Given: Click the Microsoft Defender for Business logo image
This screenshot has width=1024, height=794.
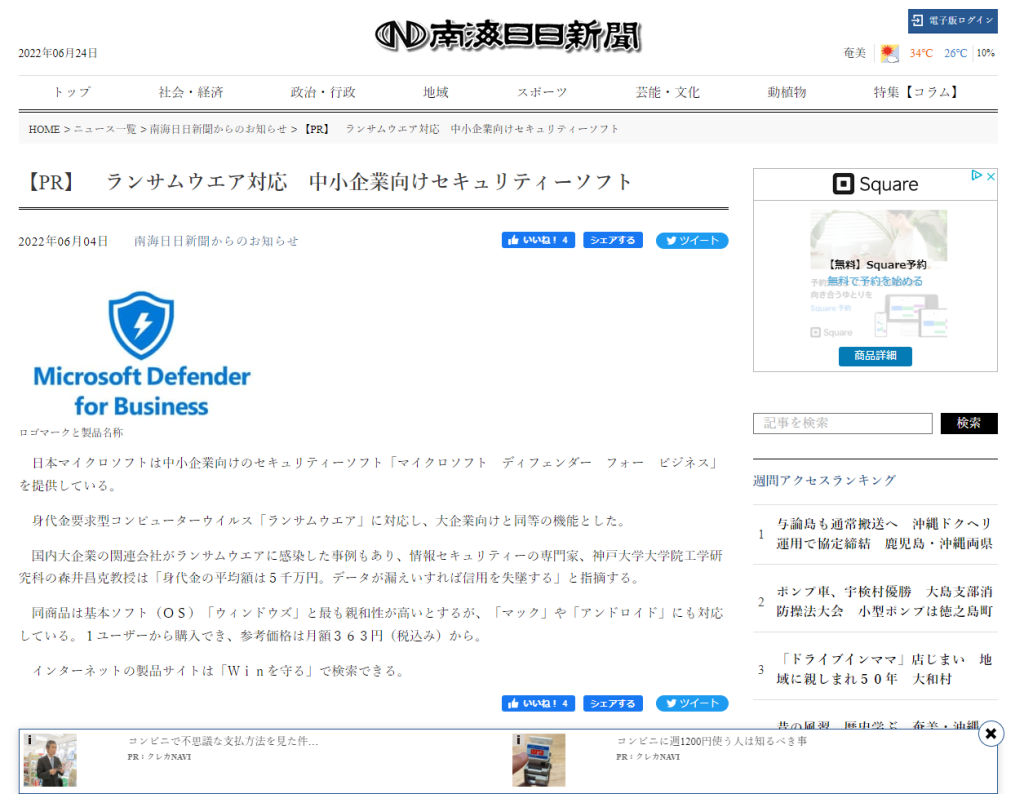Looking at the screenshot, I should click(142, 353).
